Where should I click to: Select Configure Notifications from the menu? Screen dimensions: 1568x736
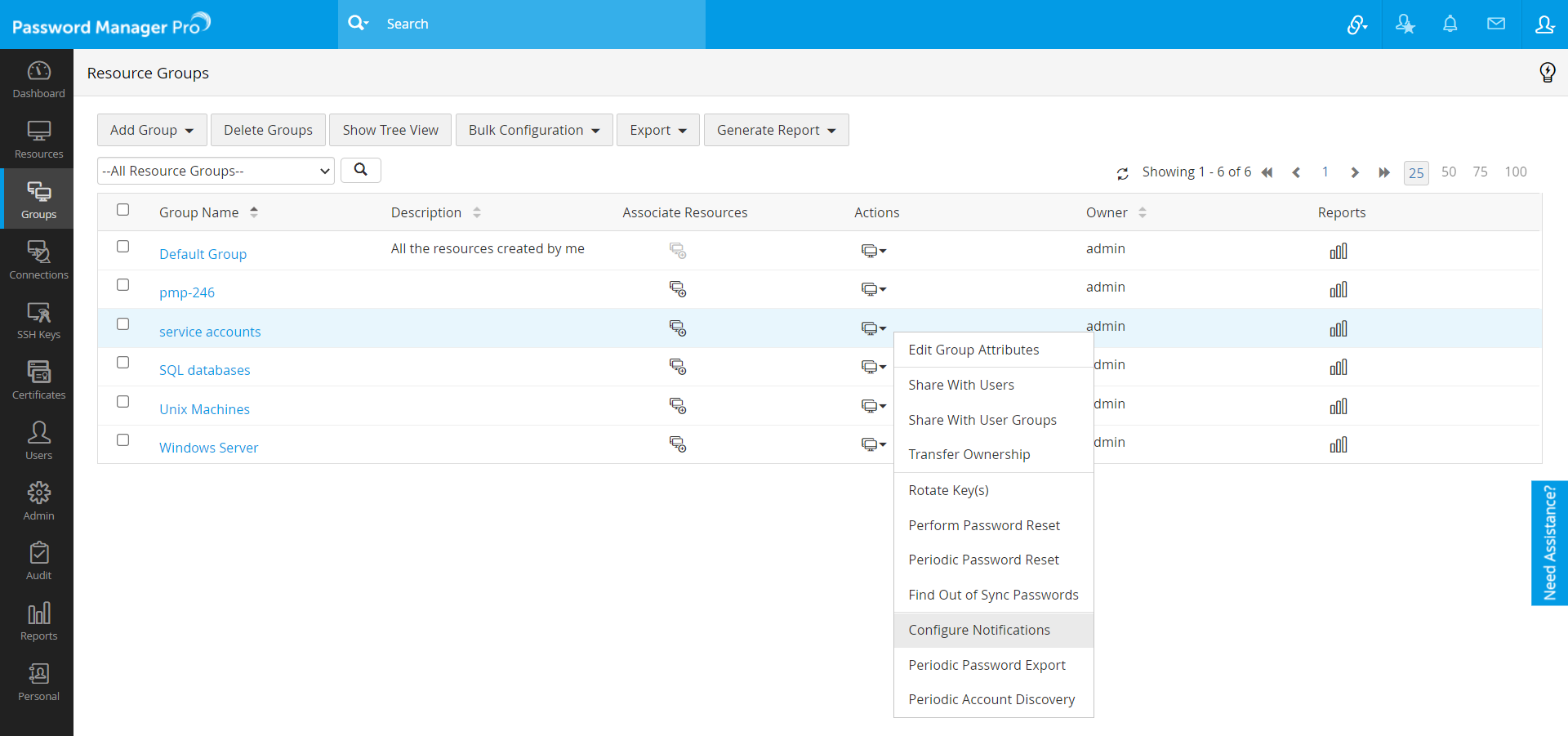pyautogui.click(x=979, y=630)
